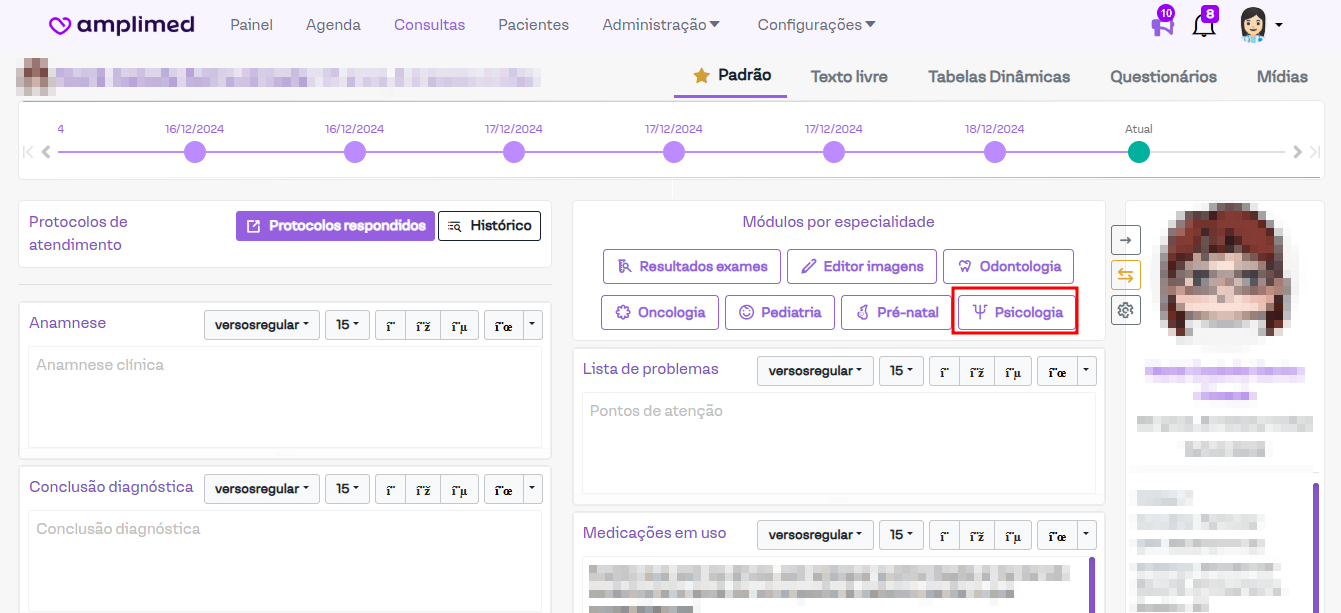This screenshot has width=1341, height=613.
Task: Open the user avatar dropdown
Action: pos(1260,25)
